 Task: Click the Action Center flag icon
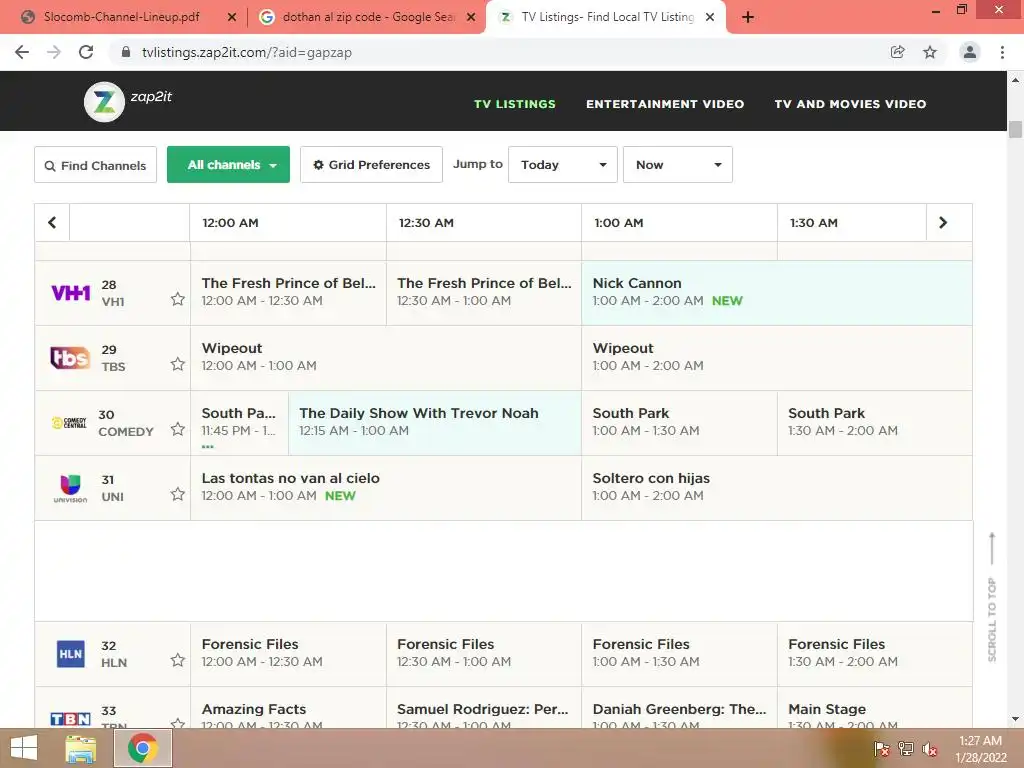(882, 749)
